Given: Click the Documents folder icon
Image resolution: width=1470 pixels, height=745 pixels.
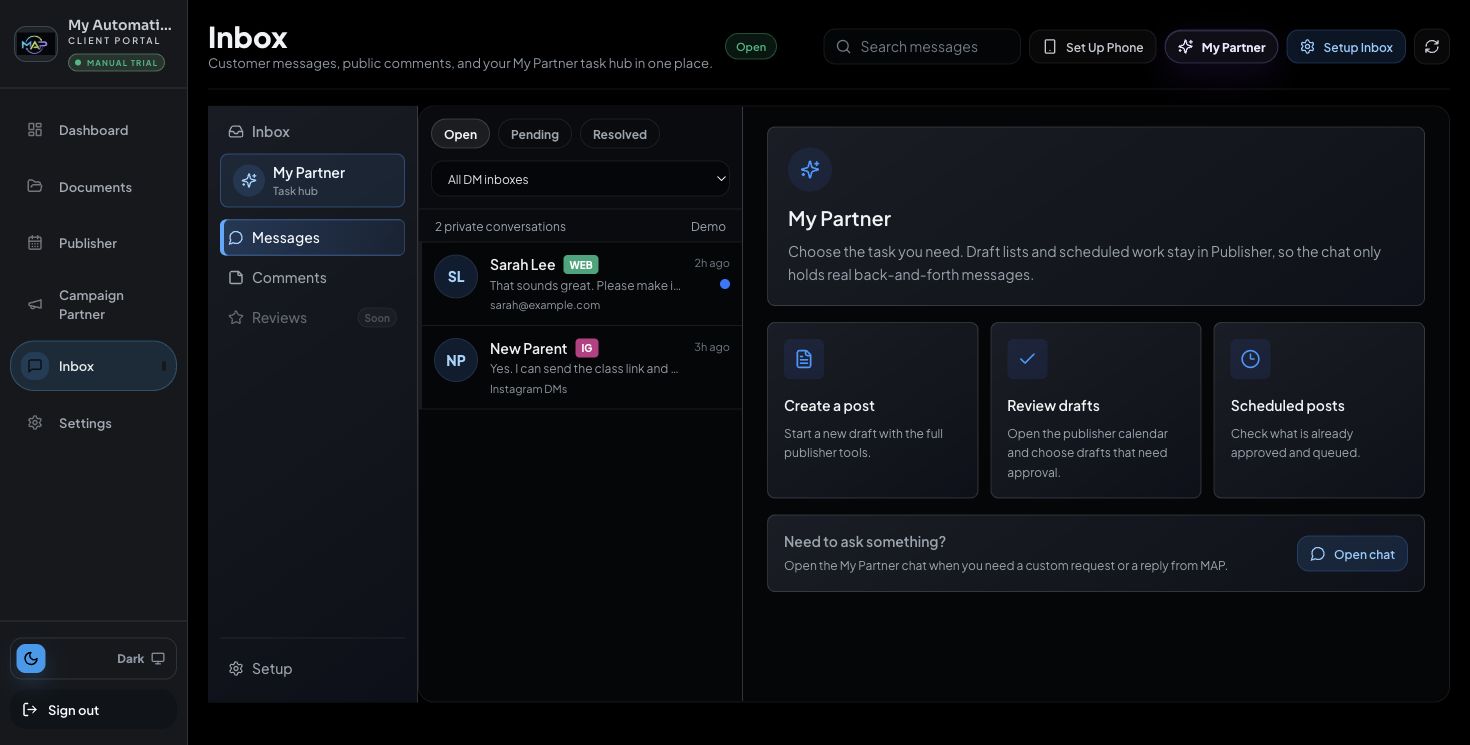Looking at the screenshot, I should tap(35, 187).
